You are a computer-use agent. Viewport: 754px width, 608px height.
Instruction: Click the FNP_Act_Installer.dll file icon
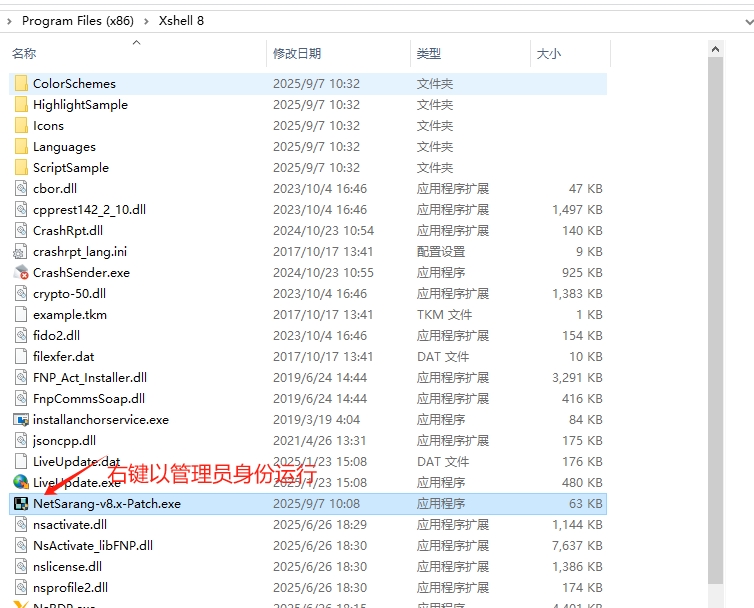tap(21, 378)
